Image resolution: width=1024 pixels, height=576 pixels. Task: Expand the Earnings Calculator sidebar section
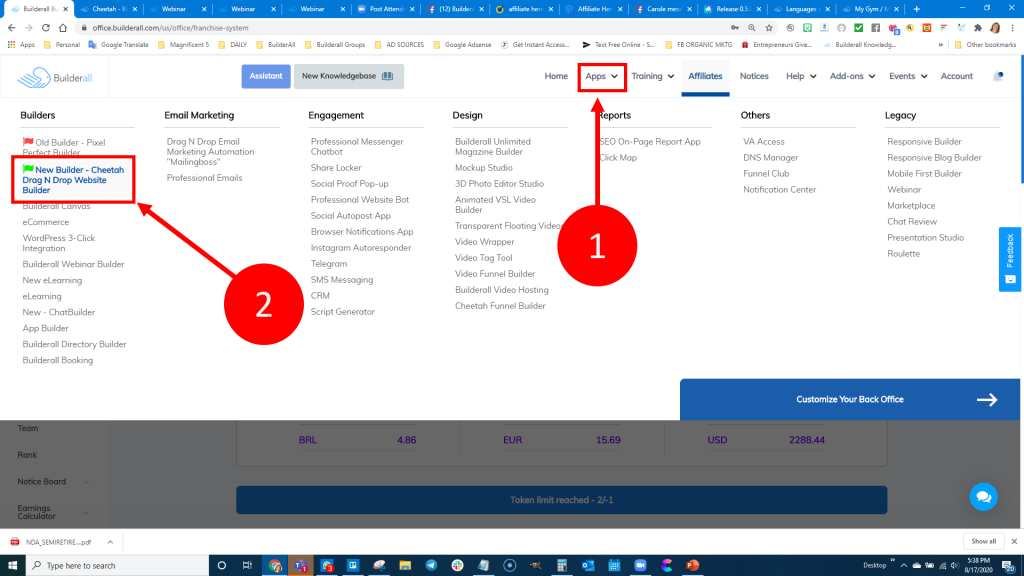(85, 513)
